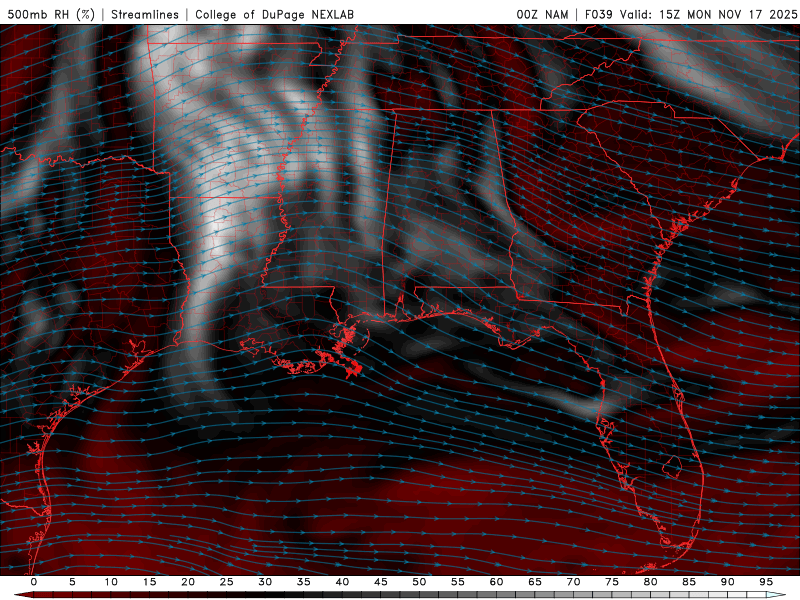Click the color bar label "70"
Screen dimensions: 800x600
(573, 582)
